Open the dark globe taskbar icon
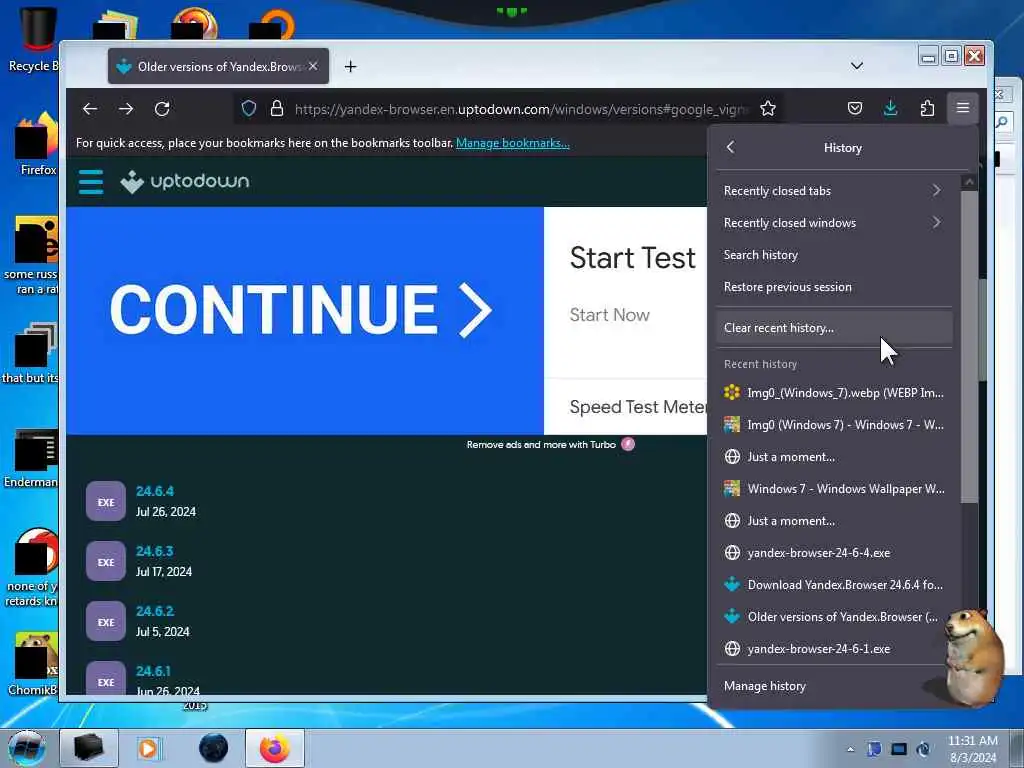 [x=213, y=748]
